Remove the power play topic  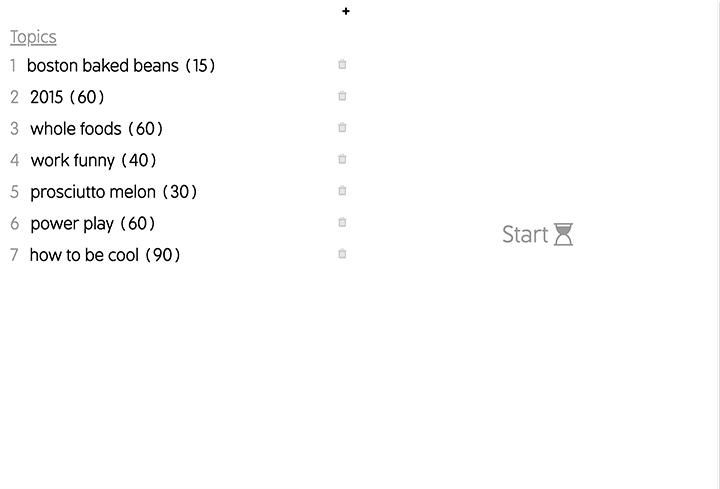(342, 222)
